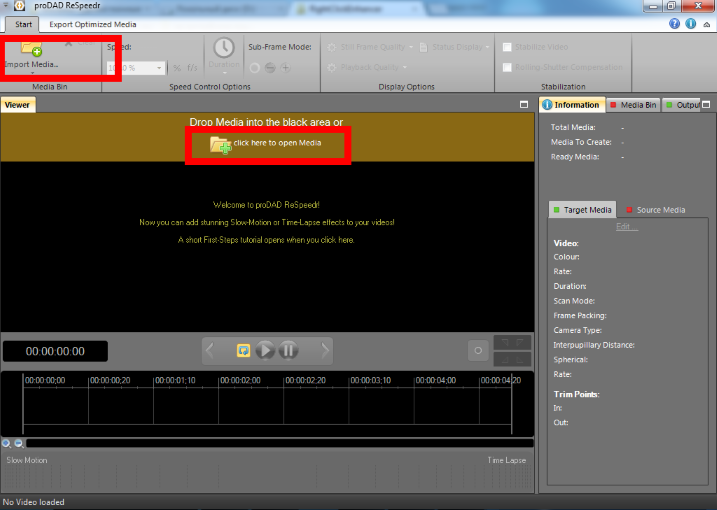Select the Source Media tab
717x510 pixels.
pos(655,210)
